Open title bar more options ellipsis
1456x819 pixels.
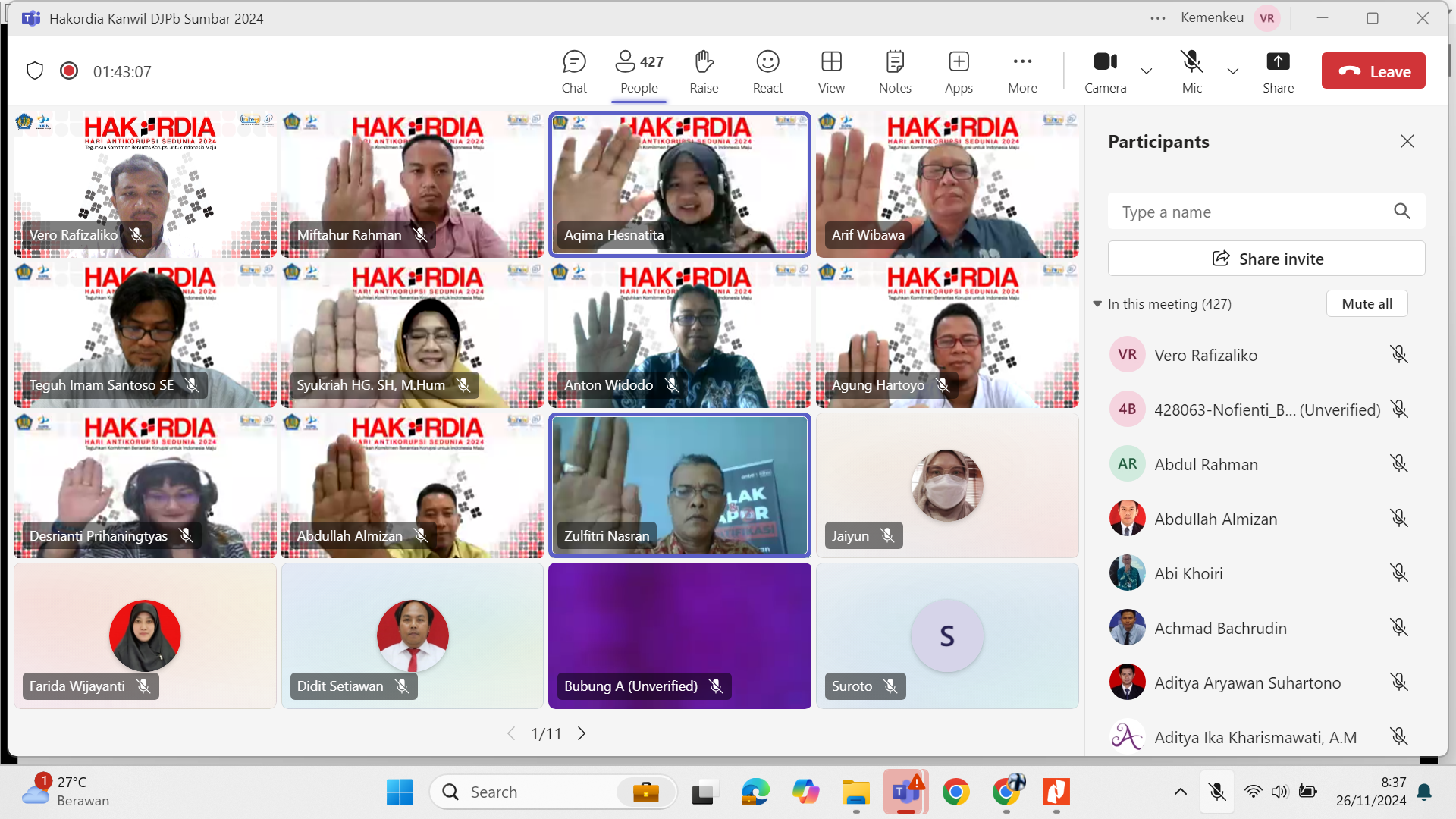tap(1157, 18)
